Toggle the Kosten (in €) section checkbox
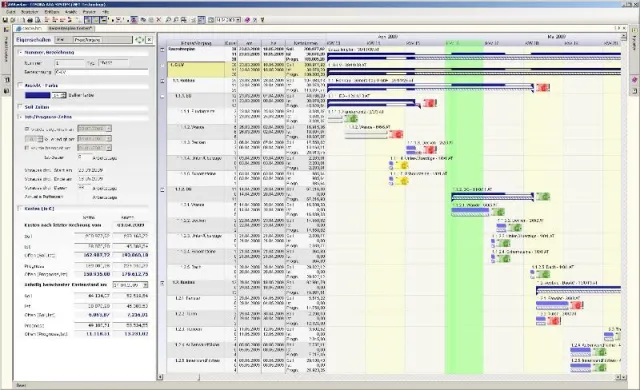The height and width of the screenshot is (390, 640). click(x=20, y=208)
